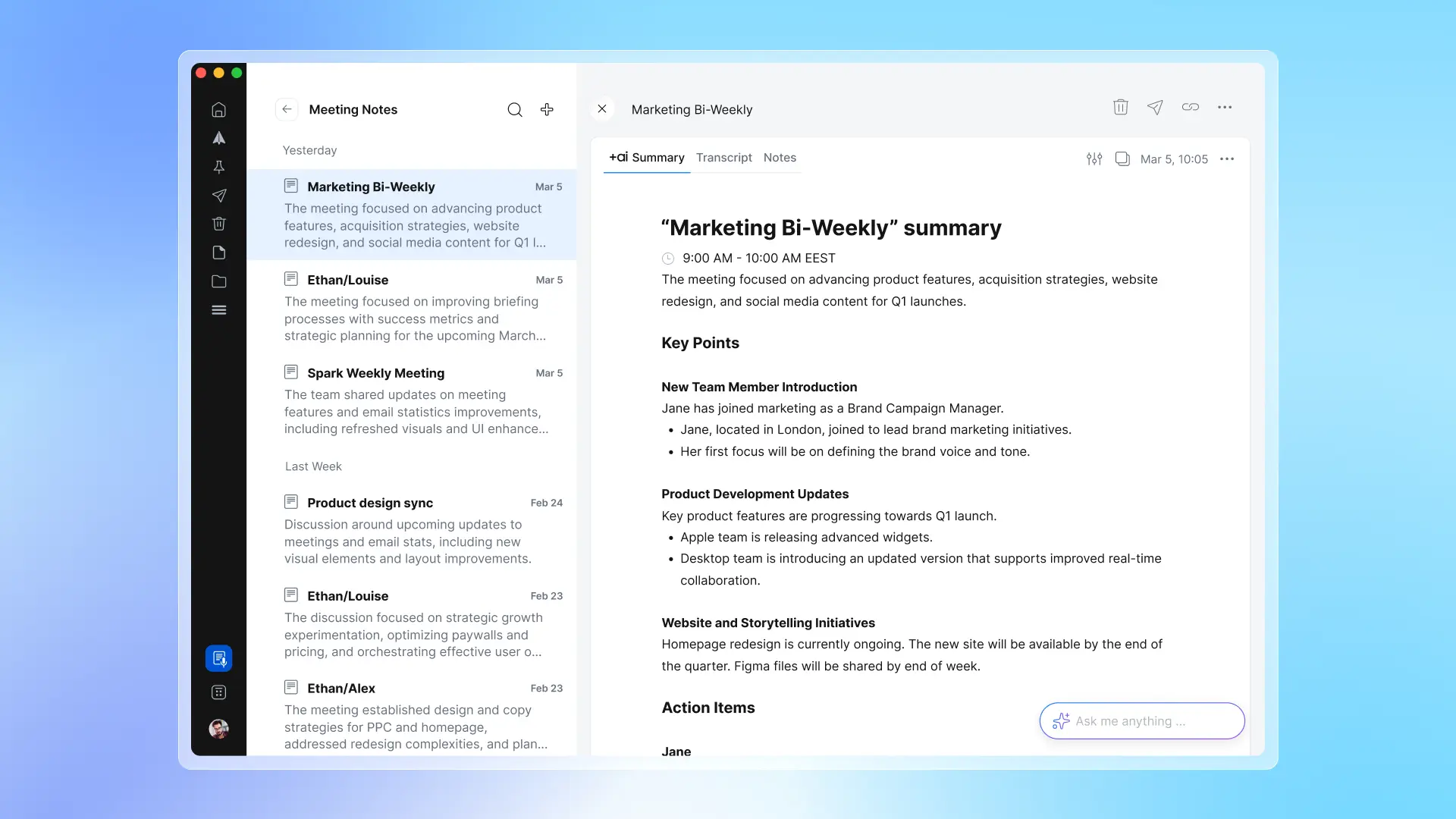Open the header three-dots more menu
This screenshot has width=1456, height=819.
[x=1225, y=108]
